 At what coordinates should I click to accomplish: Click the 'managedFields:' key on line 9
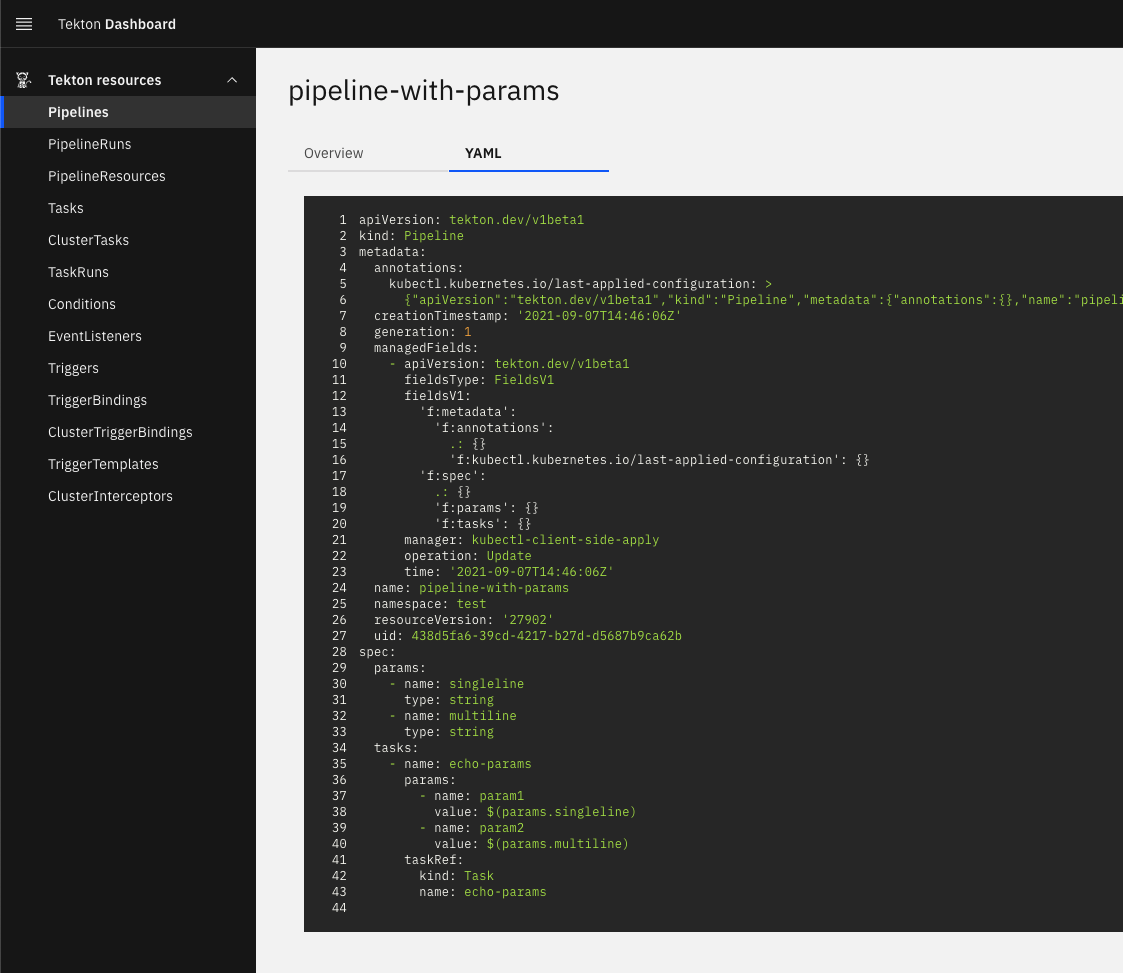click(x=426, y=348)
